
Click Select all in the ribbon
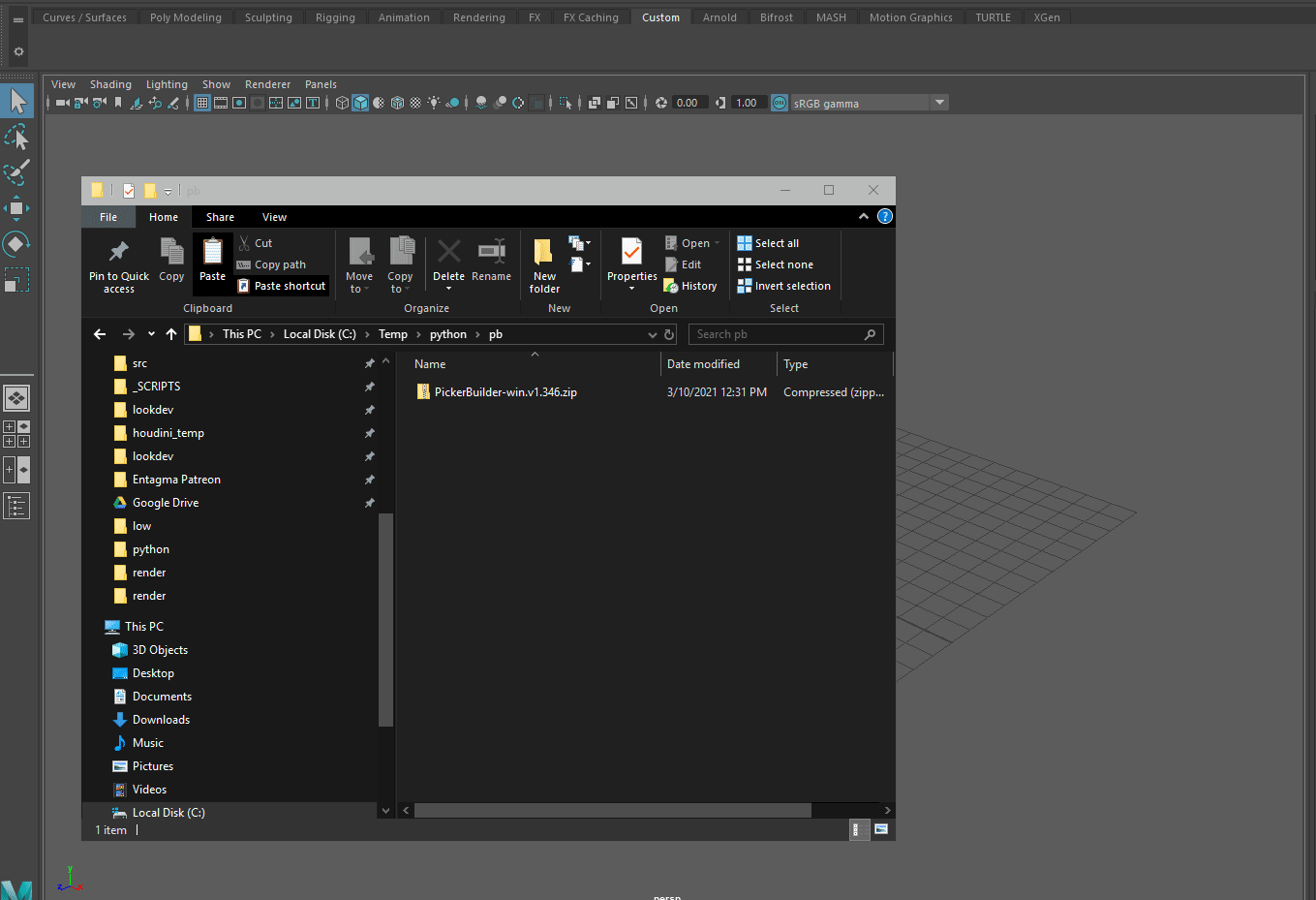click(x=769, y=243)
